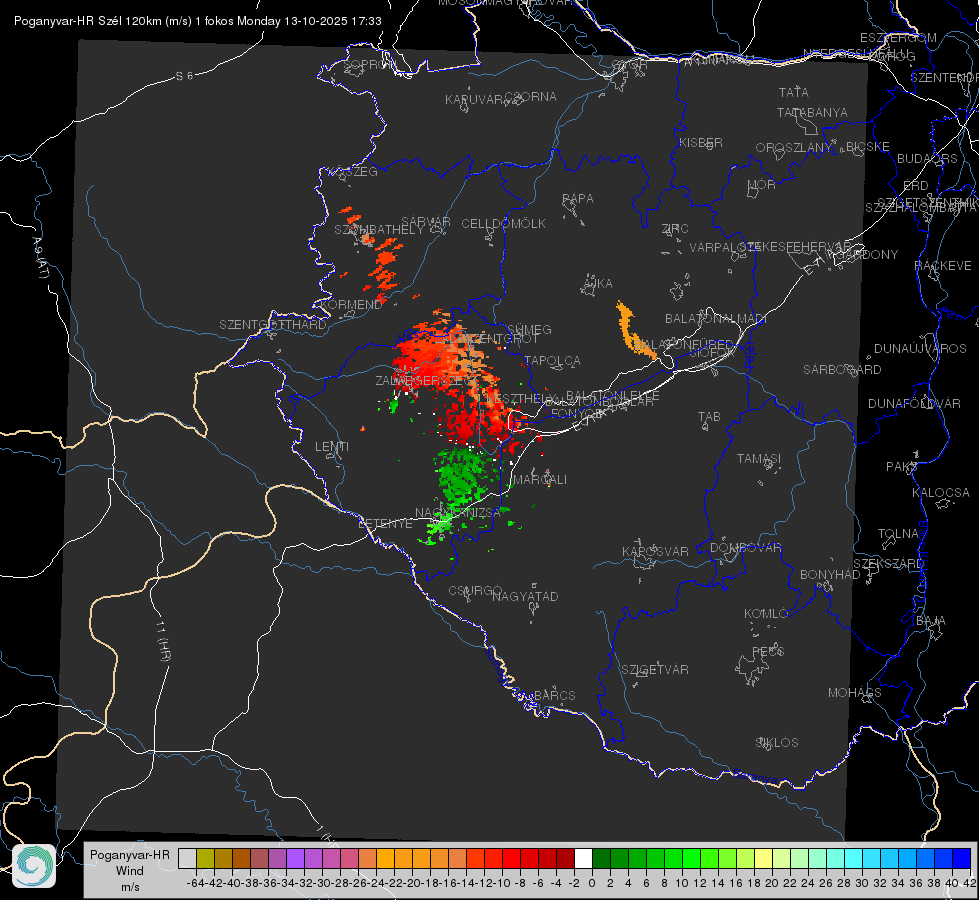
Task: Click the green echo cluster above Nagykanizsa
Action: click(463, 477)
